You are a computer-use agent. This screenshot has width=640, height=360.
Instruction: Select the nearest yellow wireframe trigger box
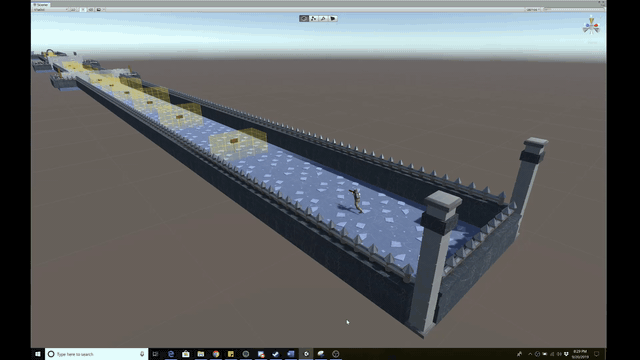click(x=238, y=144)
